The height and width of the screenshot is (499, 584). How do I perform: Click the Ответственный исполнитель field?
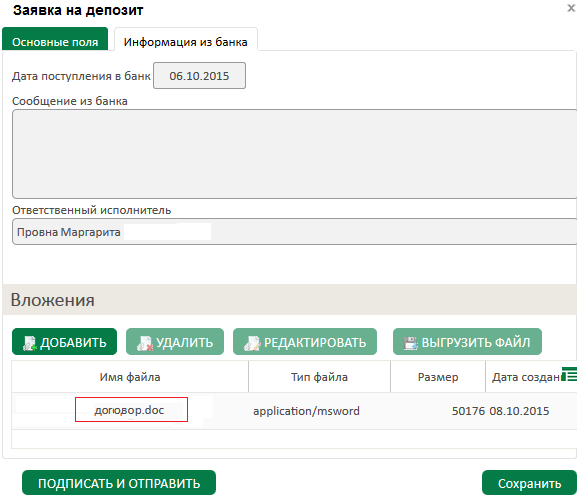(x=295, y=232)
